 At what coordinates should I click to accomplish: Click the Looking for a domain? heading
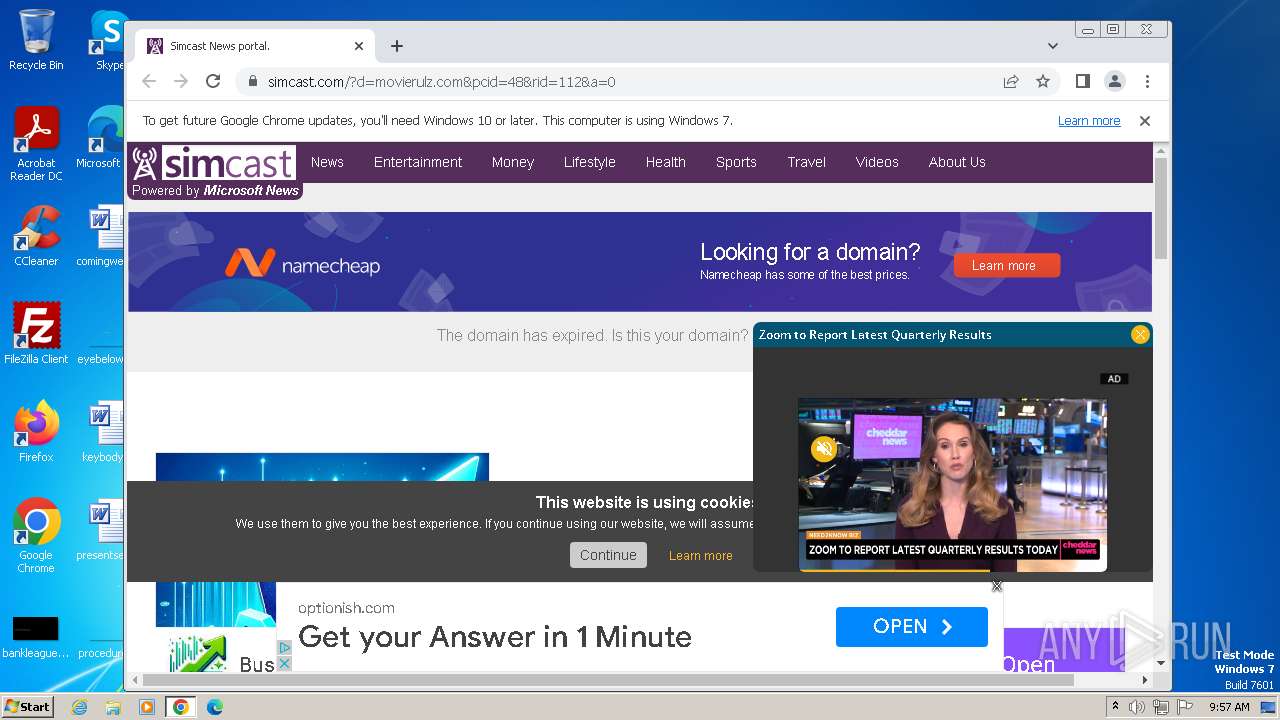click(810, 252)
